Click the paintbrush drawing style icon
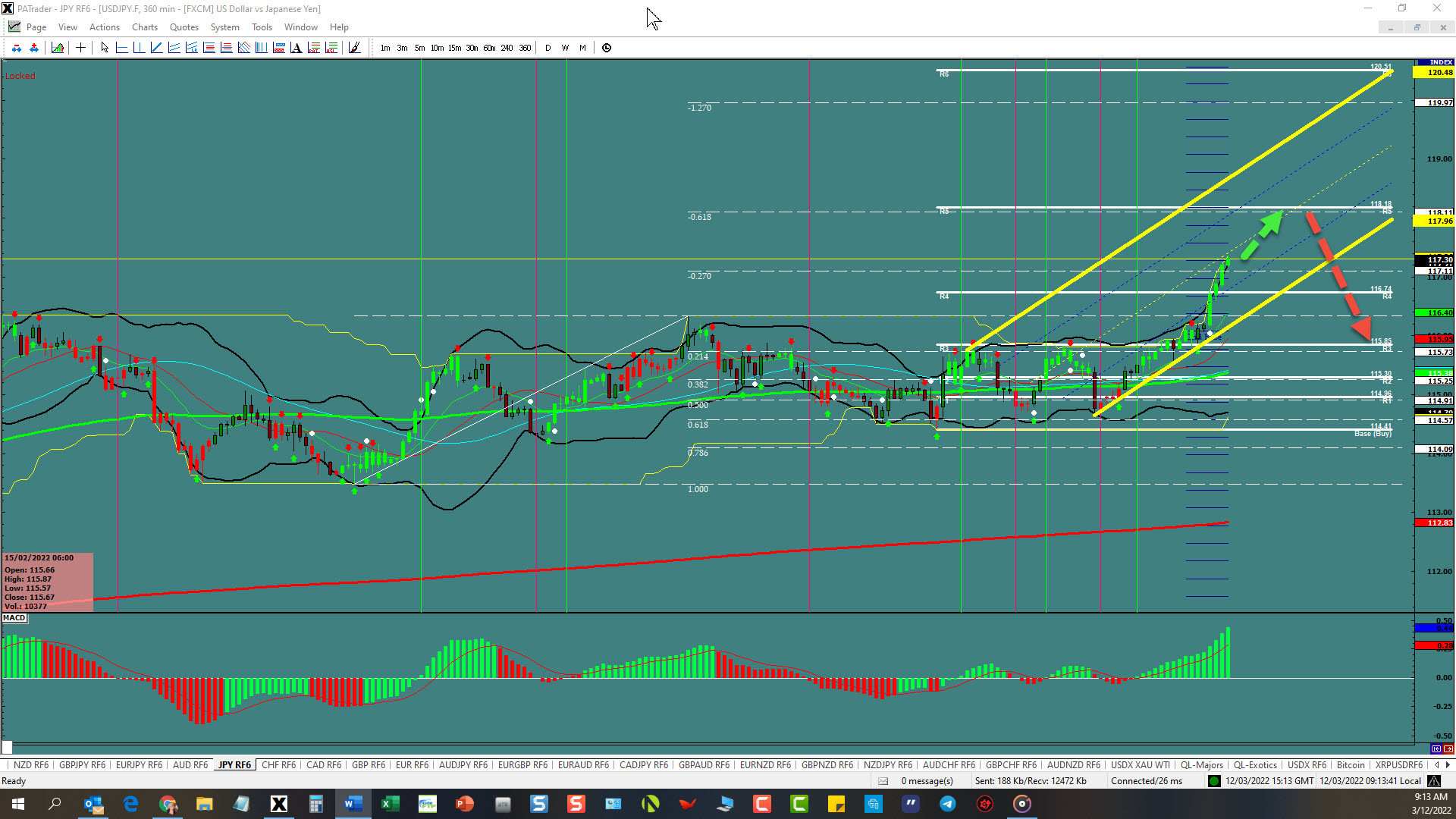The height and width of the screenshot is (819, 1456). (x=354, y=48)
